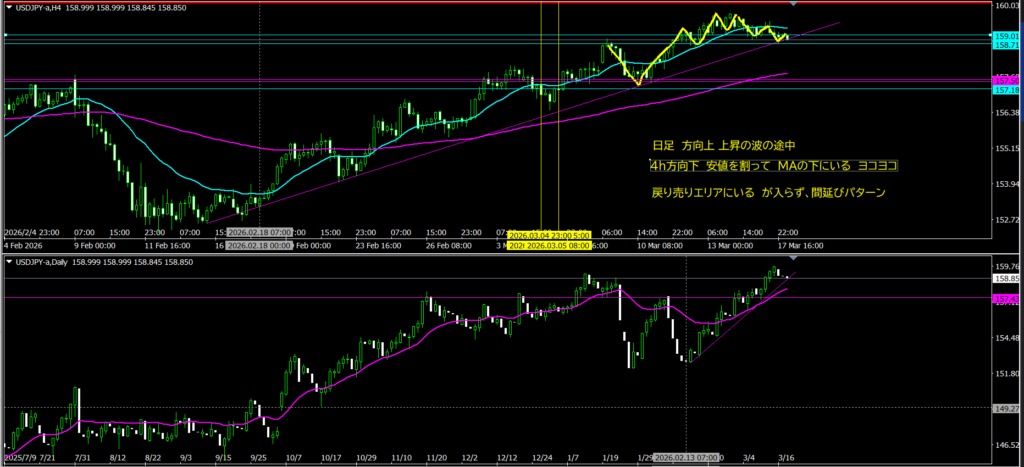Click the H4 chart title dropdown triangle
Image resolution: width=1024 pixels, height=467 pixels.
9,6
